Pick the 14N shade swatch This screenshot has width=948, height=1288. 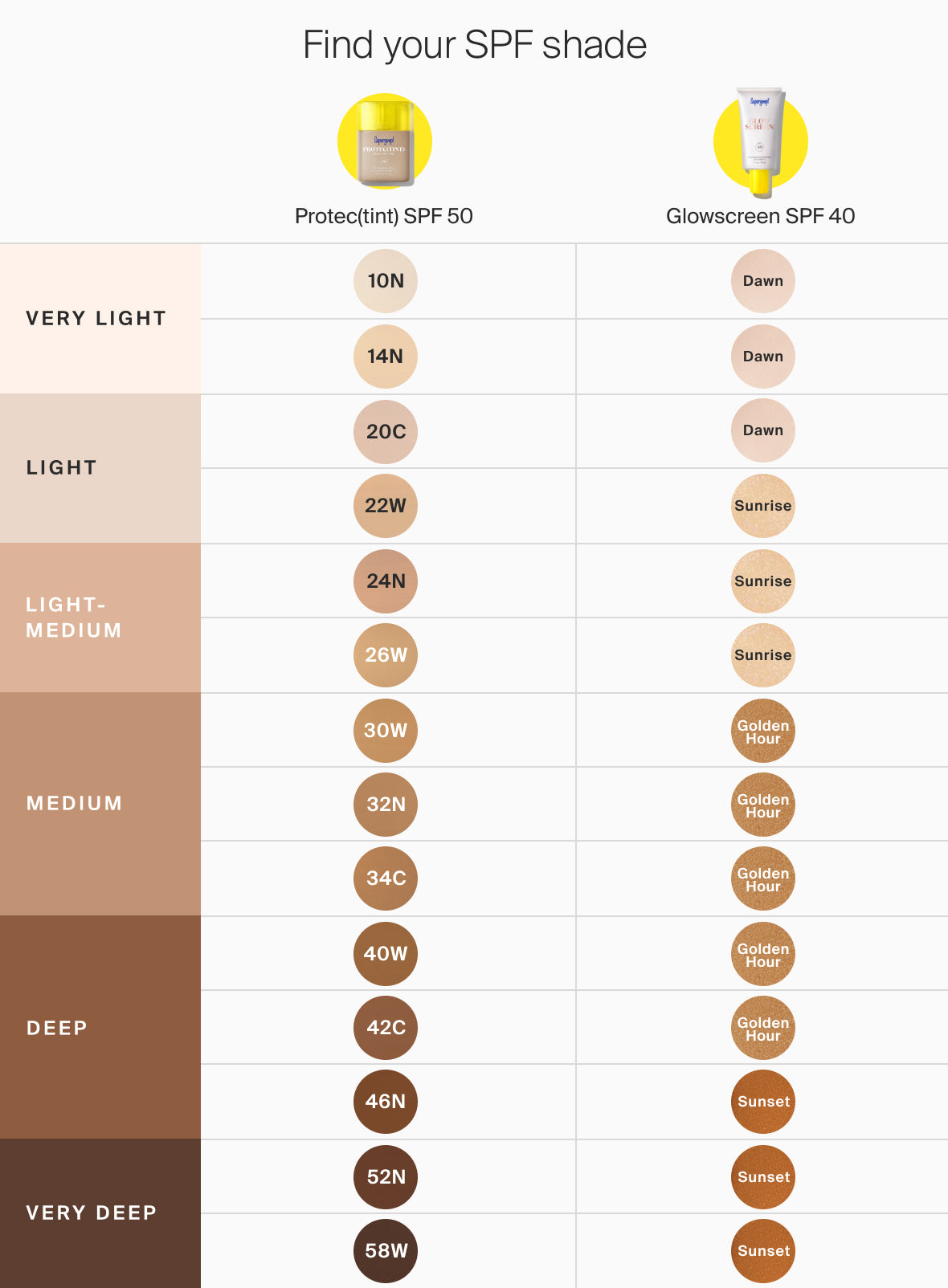click(x=386, y=357)
